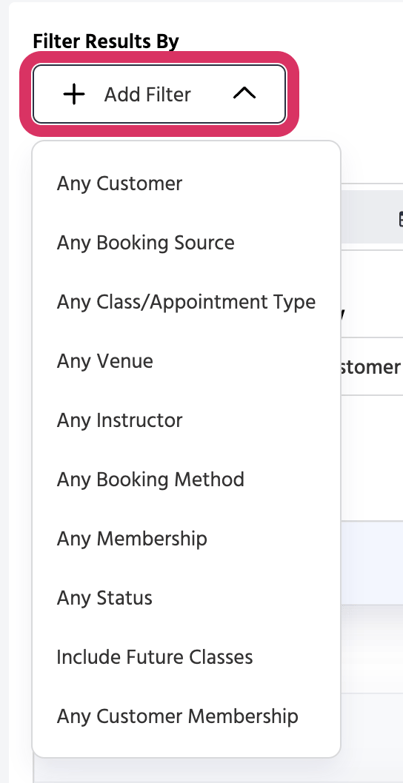This screenshot has height=783, width=403.
Task: Click the cut-off icon in table header
Action: pos(400,219)
